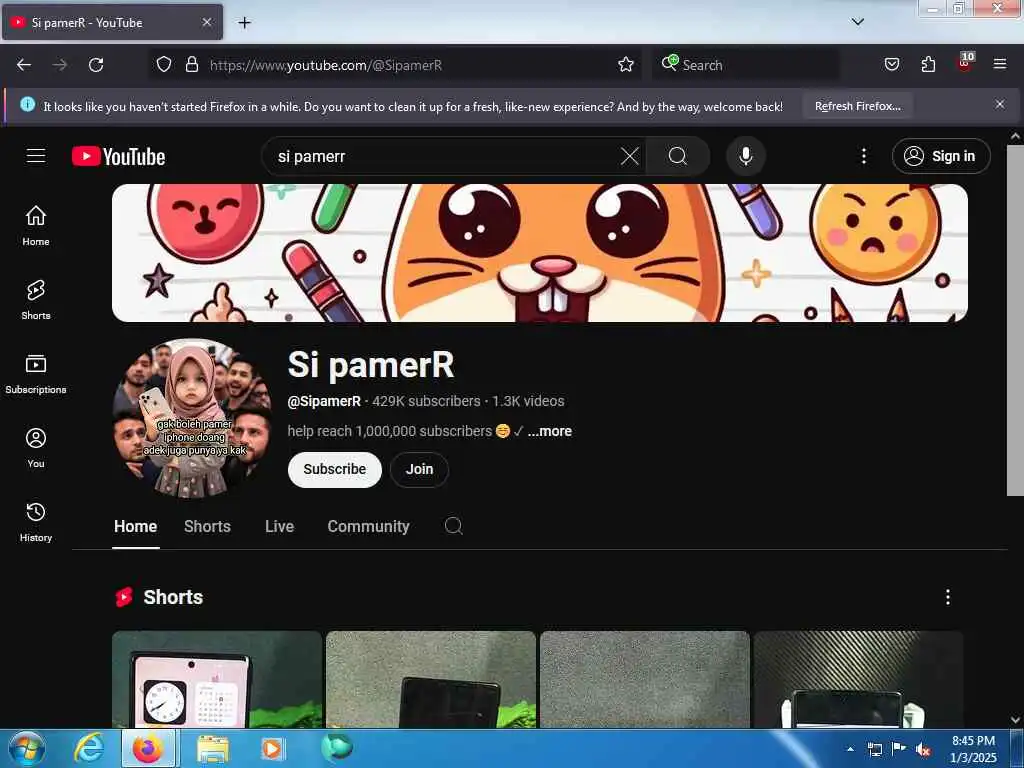Viewport: 1024px width, 768px height.
Task: Click the taskbar clock showing 8:45 PM
Action: coord(973,749)
